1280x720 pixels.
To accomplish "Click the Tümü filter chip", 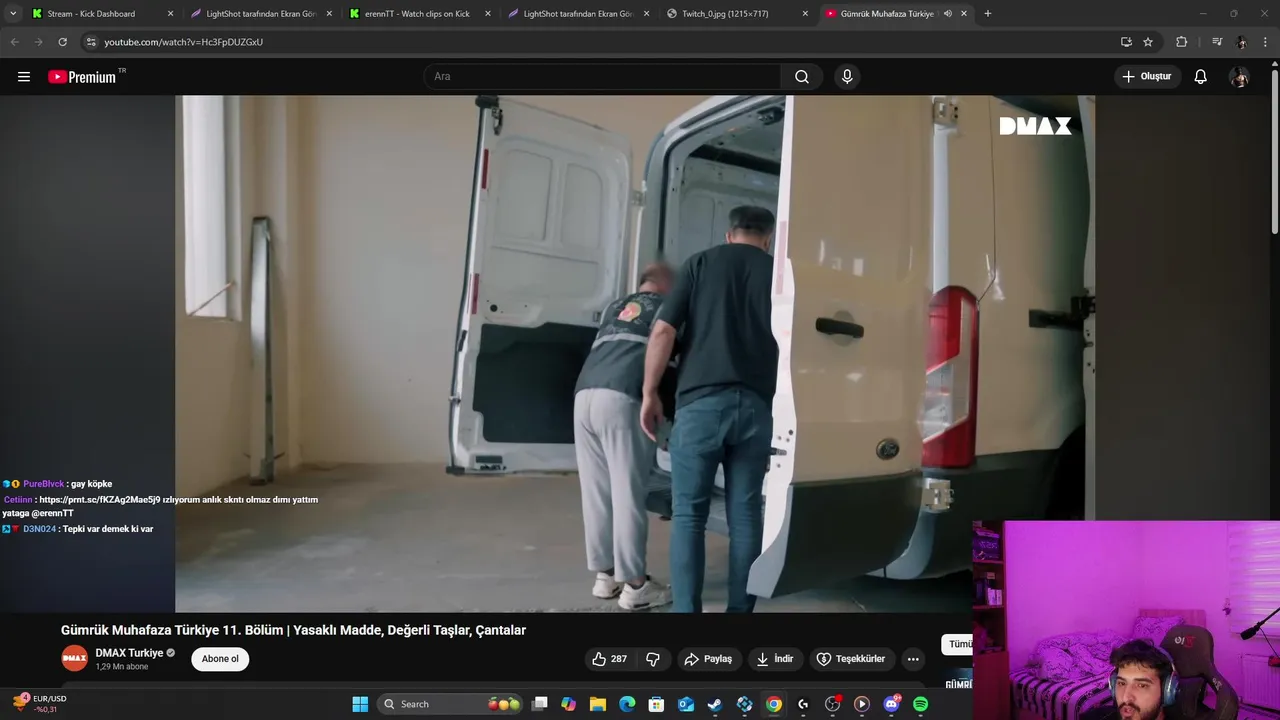I will pyautogui.click(x=958, y=645).
